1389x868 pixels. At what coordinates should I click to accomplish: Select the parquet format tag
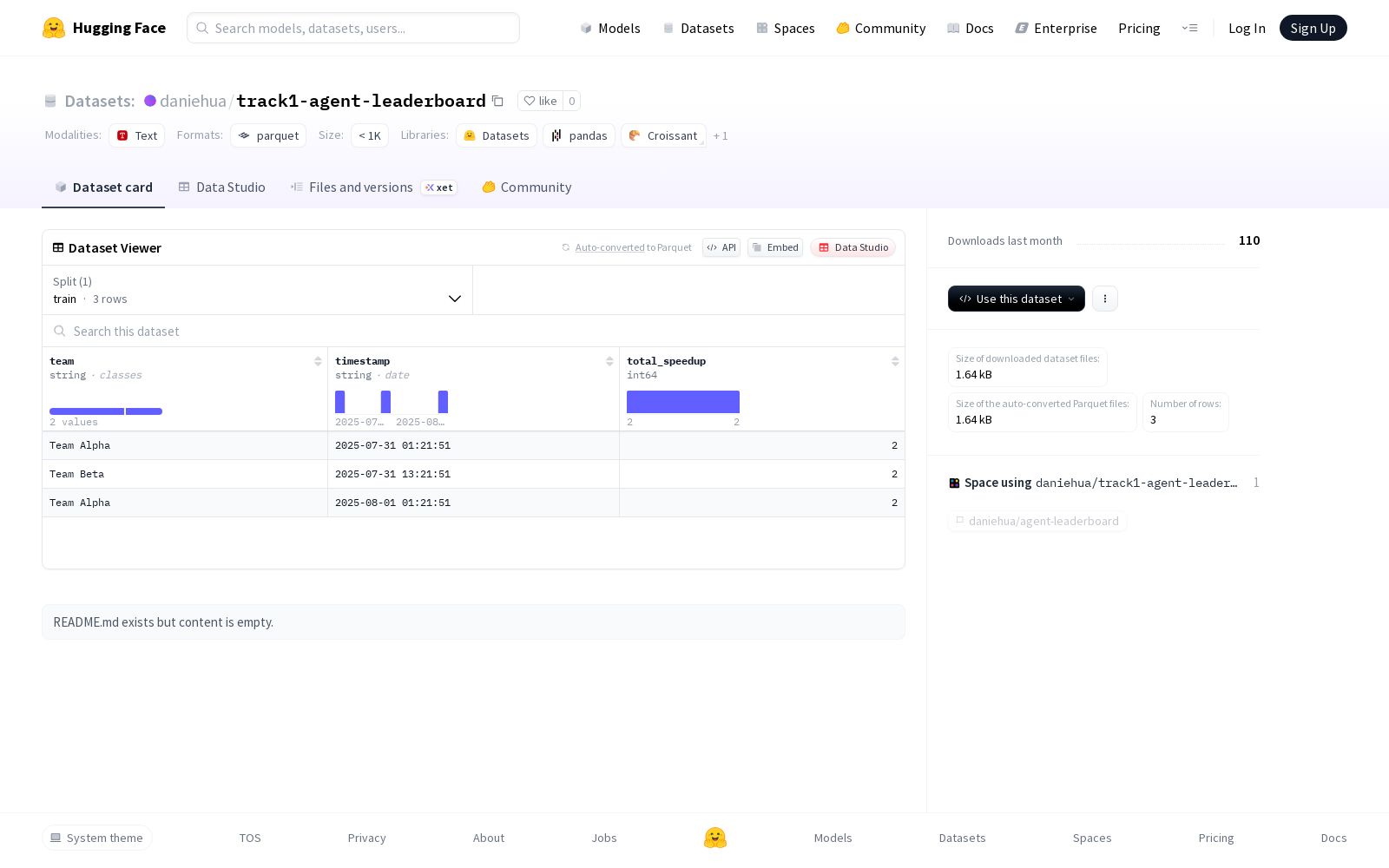(268, 135)
